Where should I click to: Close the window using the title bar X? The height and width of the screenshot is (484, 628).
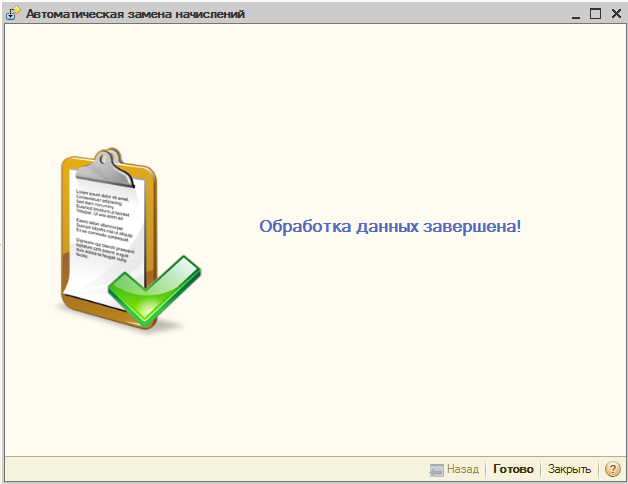(614, 14)
